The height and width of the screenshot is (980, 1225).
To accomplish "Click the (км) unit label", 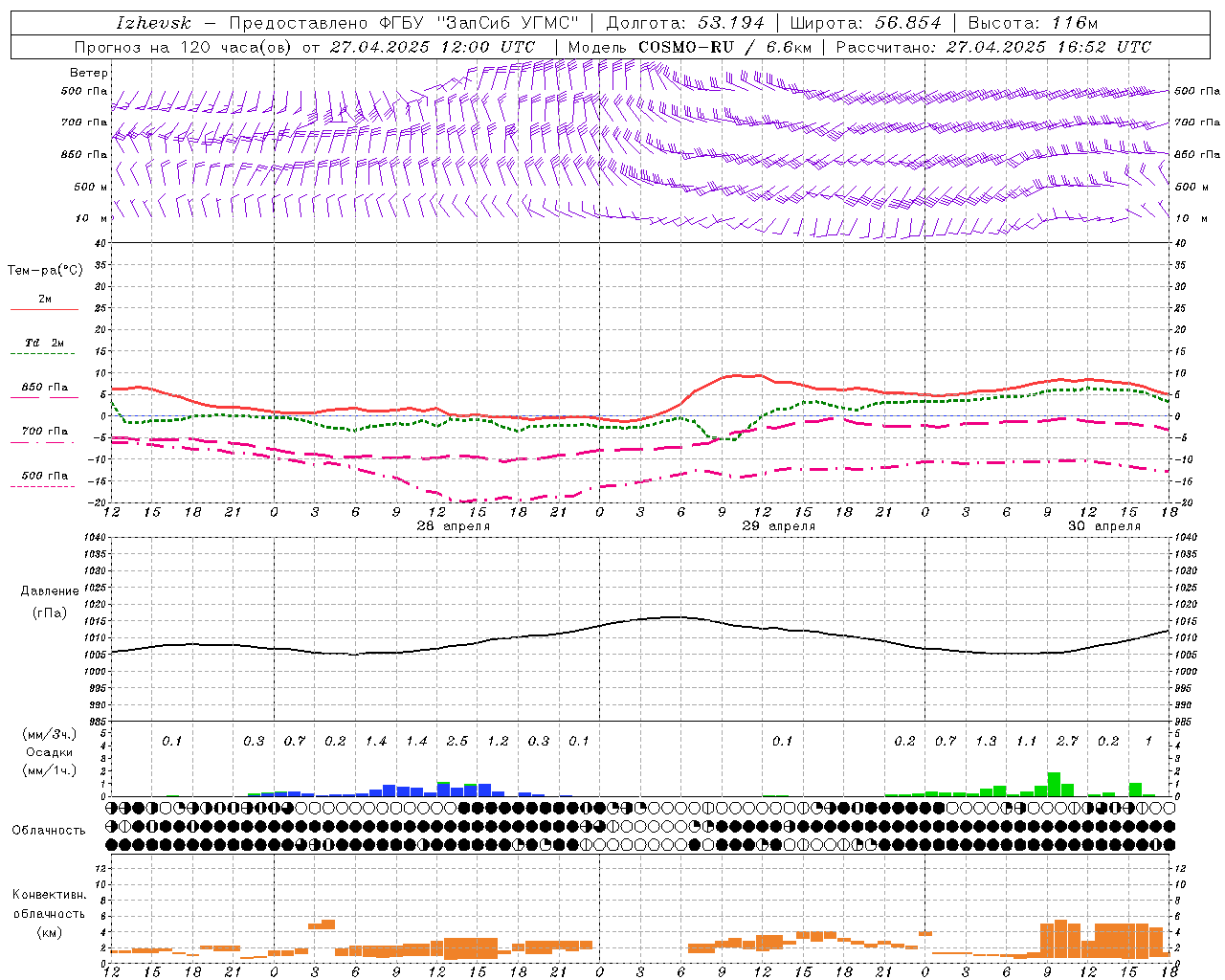I will 49,931.
